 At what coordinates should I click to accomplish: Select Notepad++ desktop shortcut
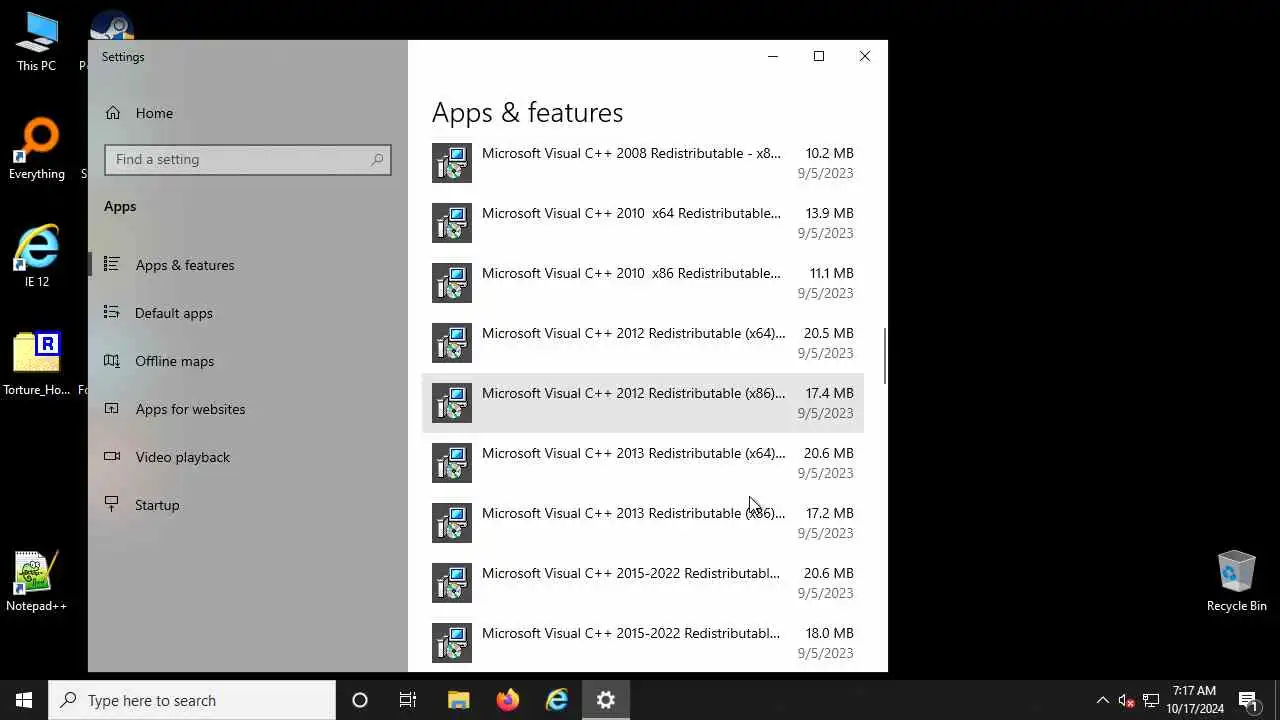pyautogui.click(x=37, y=581)
